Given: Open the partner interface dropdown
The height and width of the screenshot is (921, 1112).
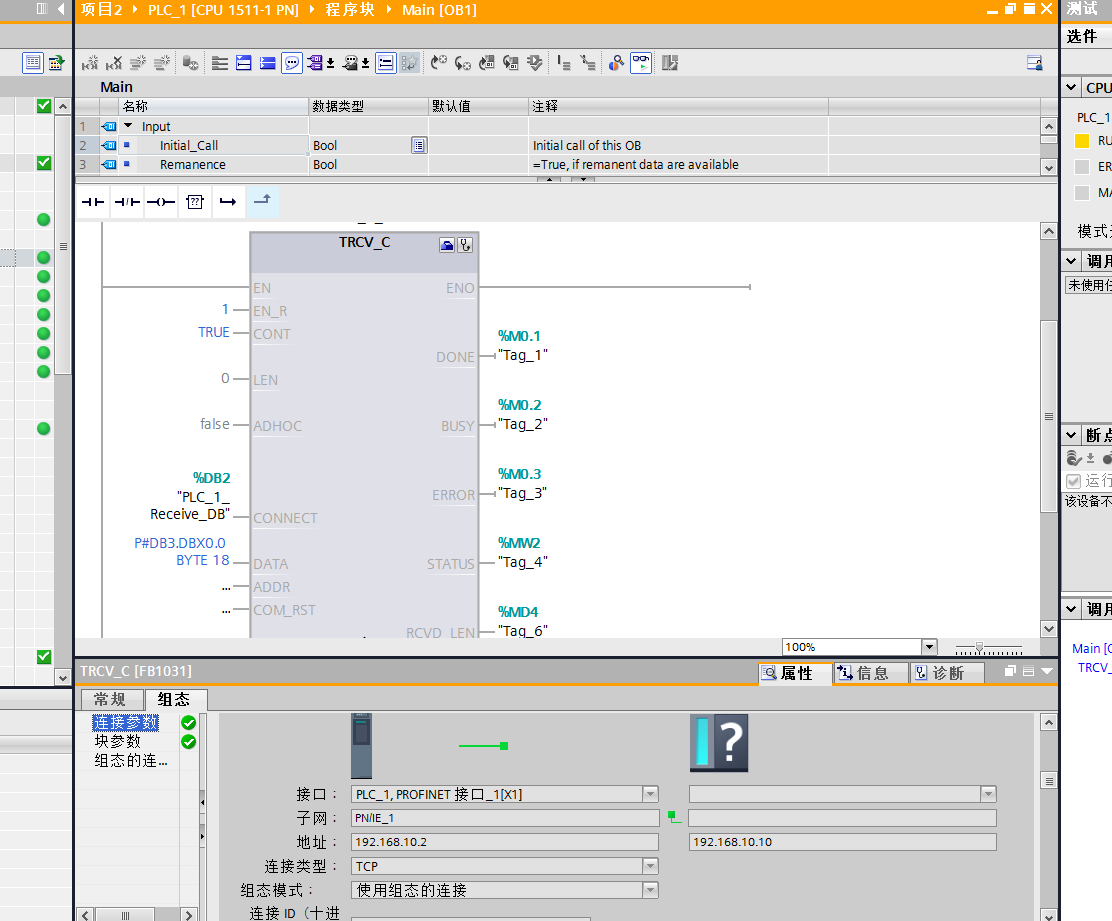Looking at the screenshot, I should [x=988, y=794].
